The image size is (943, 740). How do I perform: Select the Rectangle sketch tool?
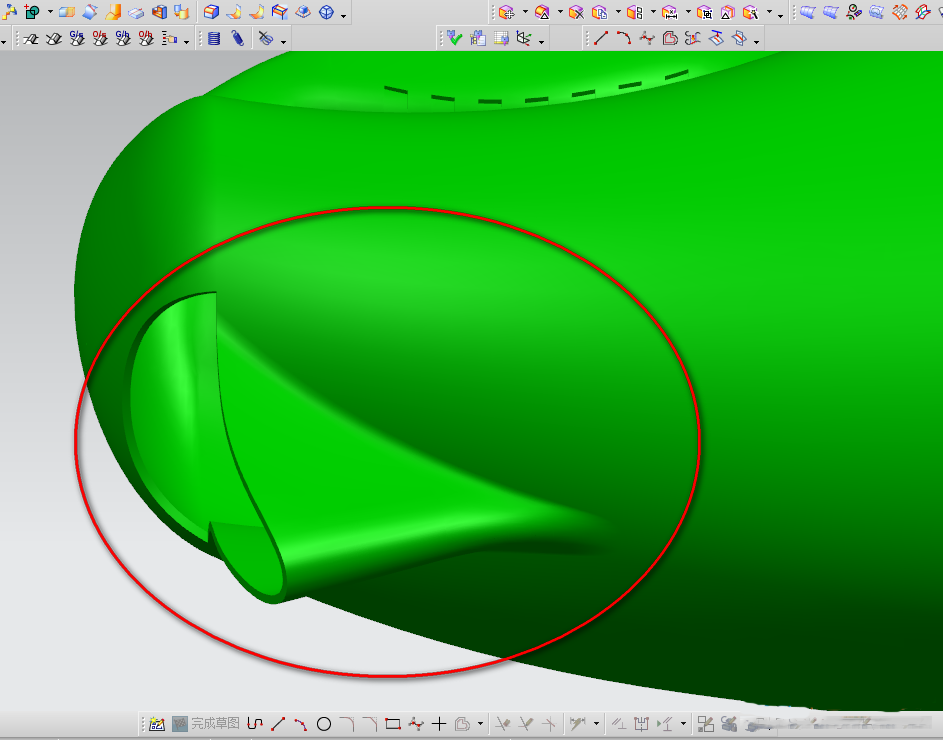coord(392,723)
